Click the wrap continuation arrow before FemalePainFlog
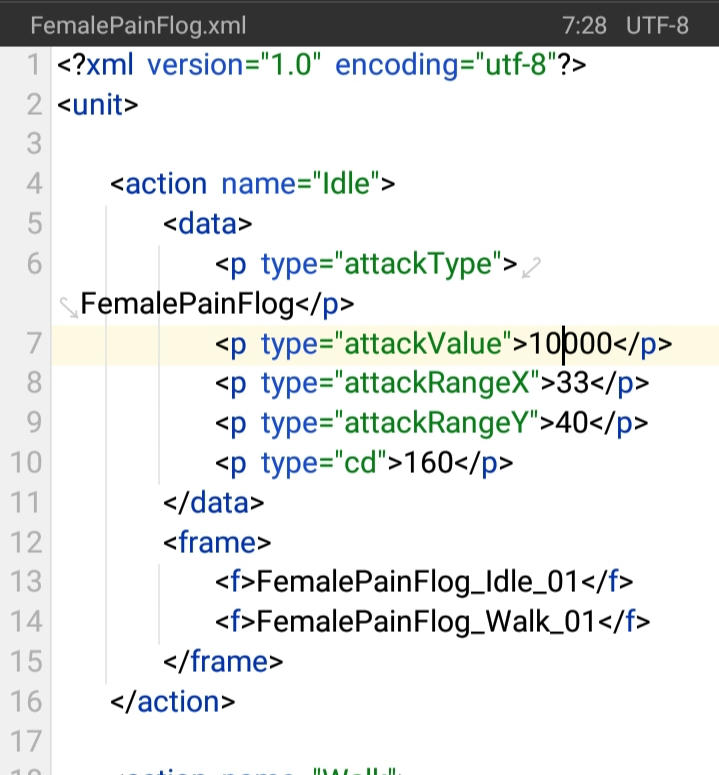The height and width of the screenshot is (775, 719). point(68,307)
